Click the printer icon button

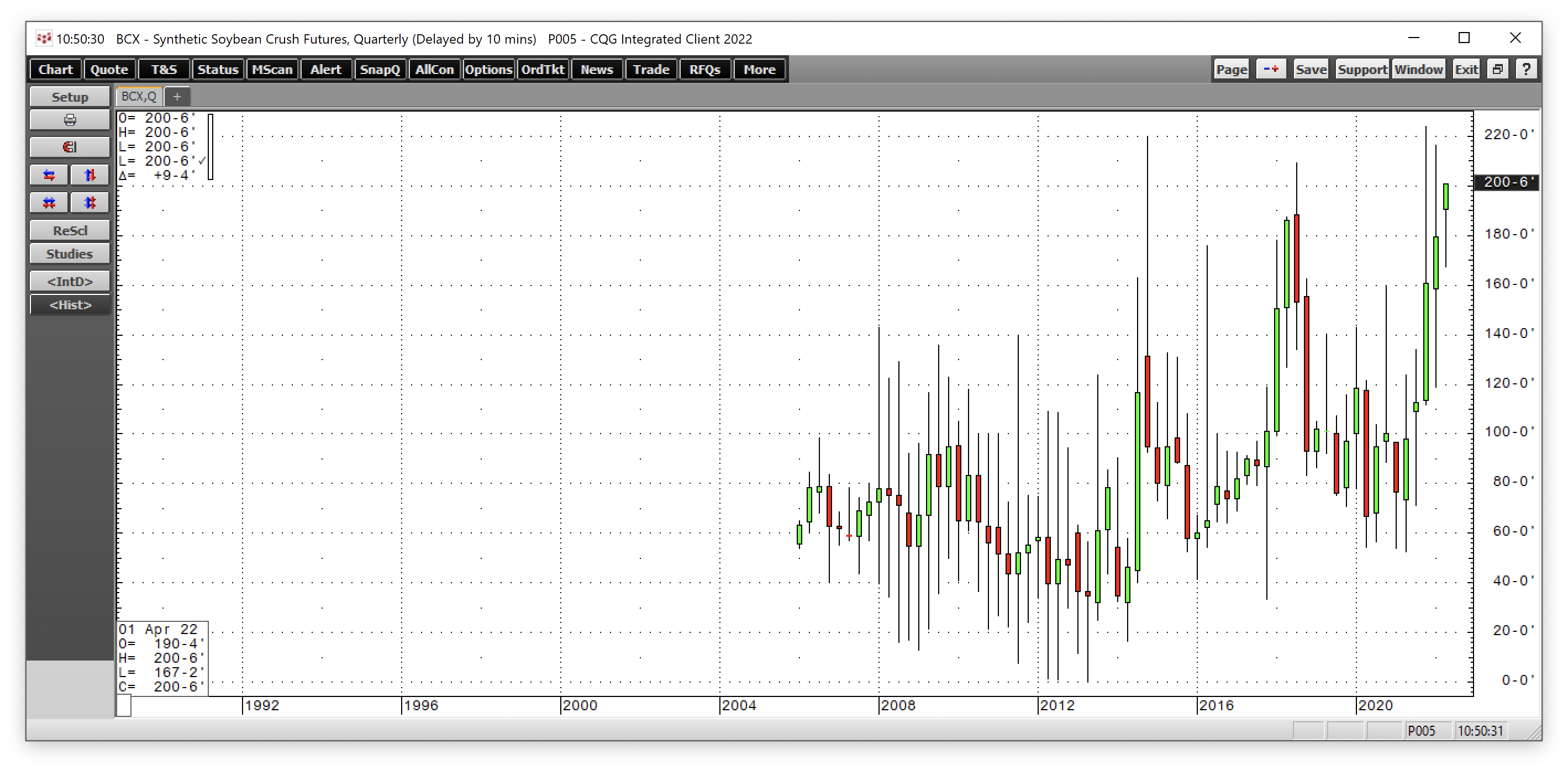[70, 120]
